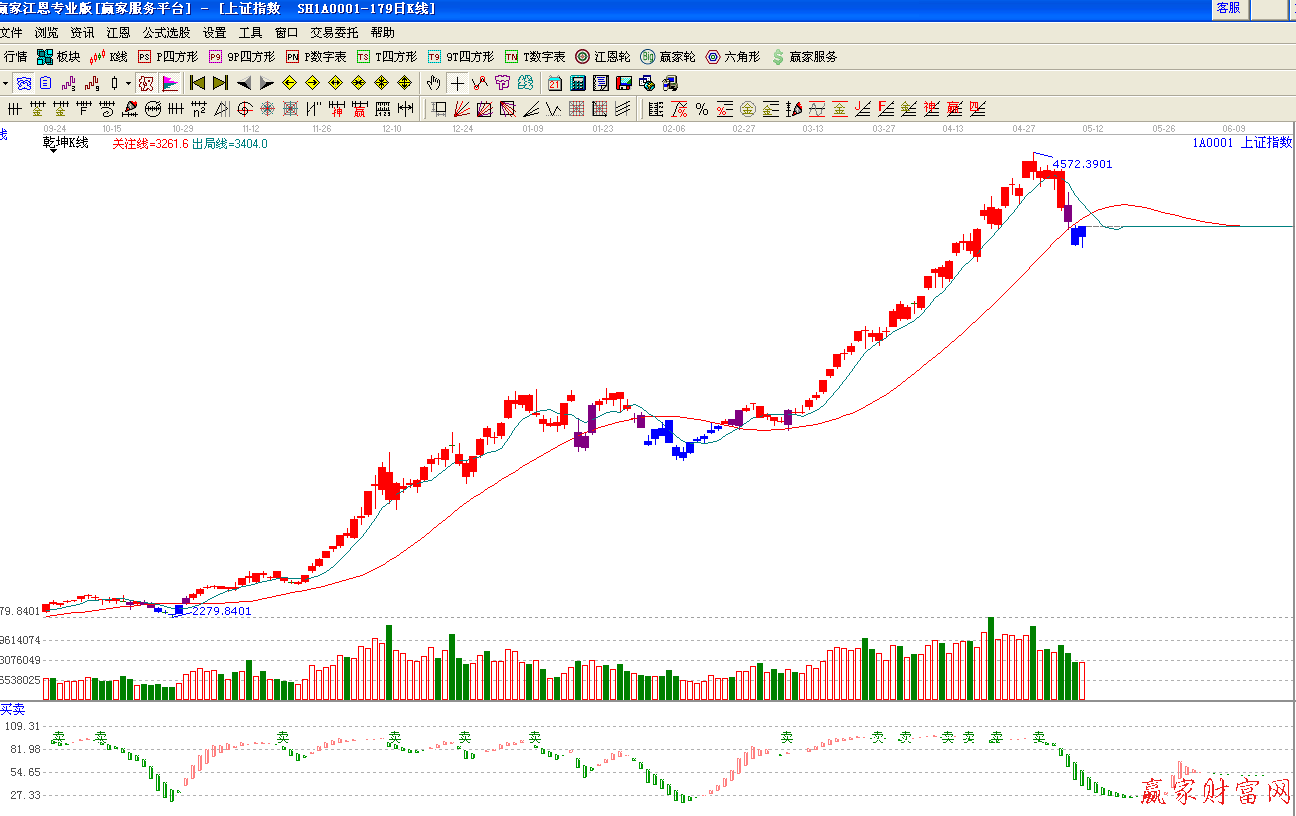1296x816 pixels.
Task: Click the 4572.3901 peak price marker
Action: pos(1082,164)
